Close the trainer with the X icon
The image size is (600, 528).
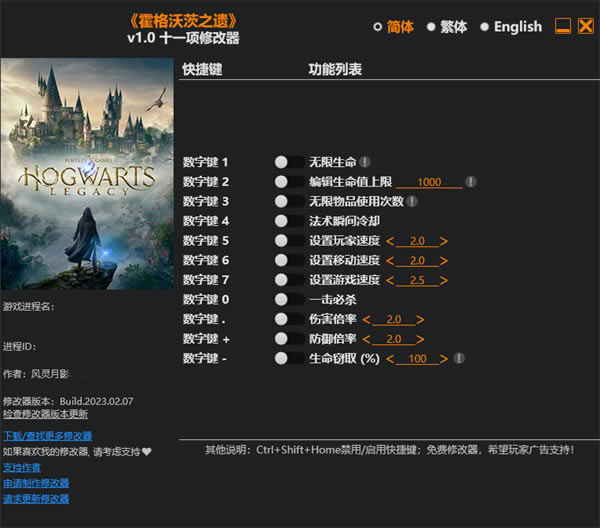click(x=585, y=26)
